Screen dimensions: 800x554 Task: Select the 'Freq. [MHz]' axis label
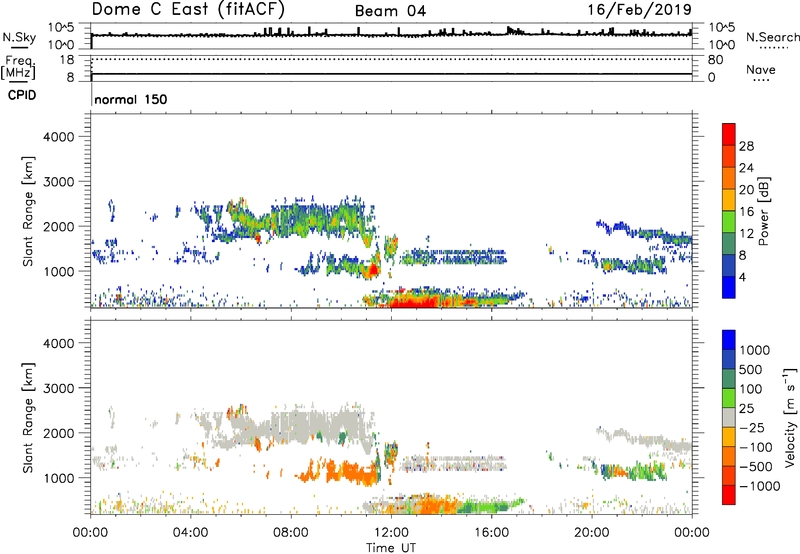pos(18,67)
